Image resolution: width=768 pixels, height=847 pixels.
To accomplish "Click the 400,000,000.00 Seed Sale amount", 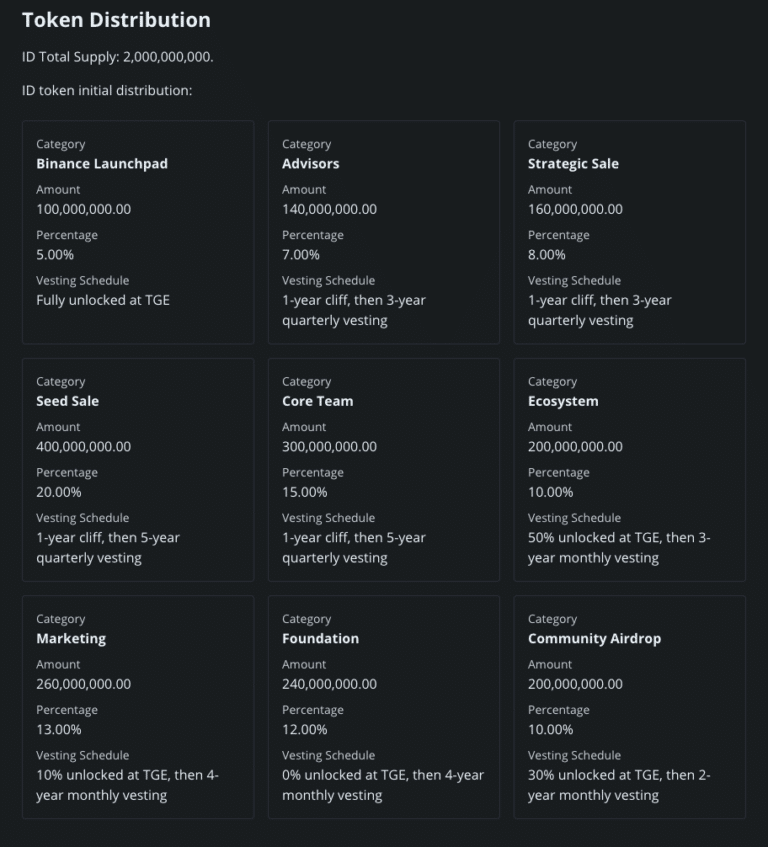I will tap(83, 447).
